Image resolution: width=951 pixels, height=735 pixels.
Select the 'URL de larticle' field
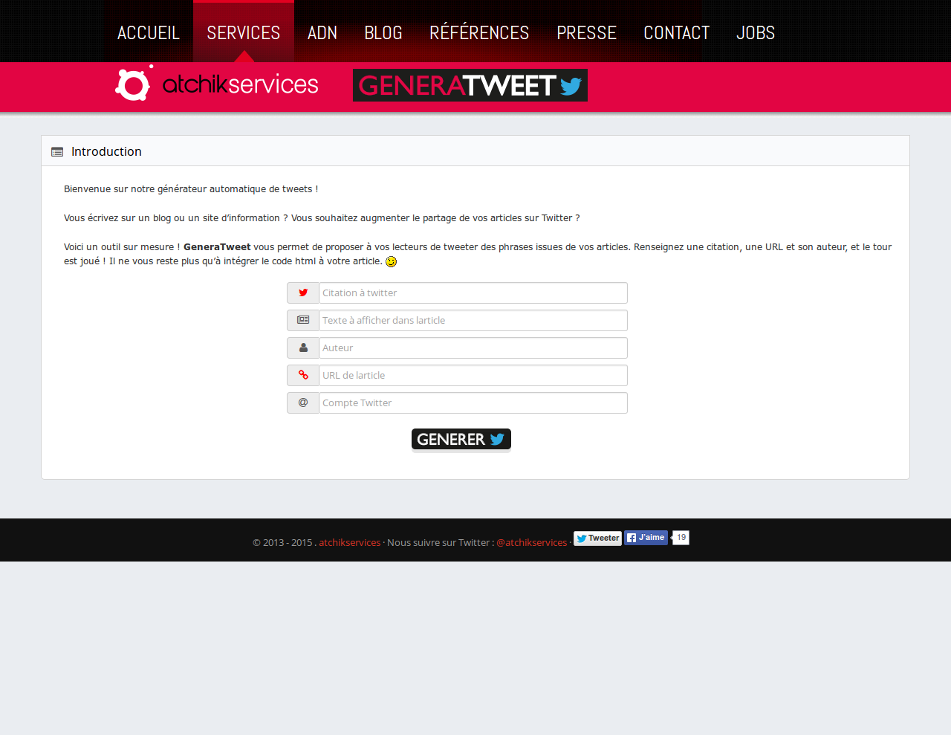tap(473, 375)
